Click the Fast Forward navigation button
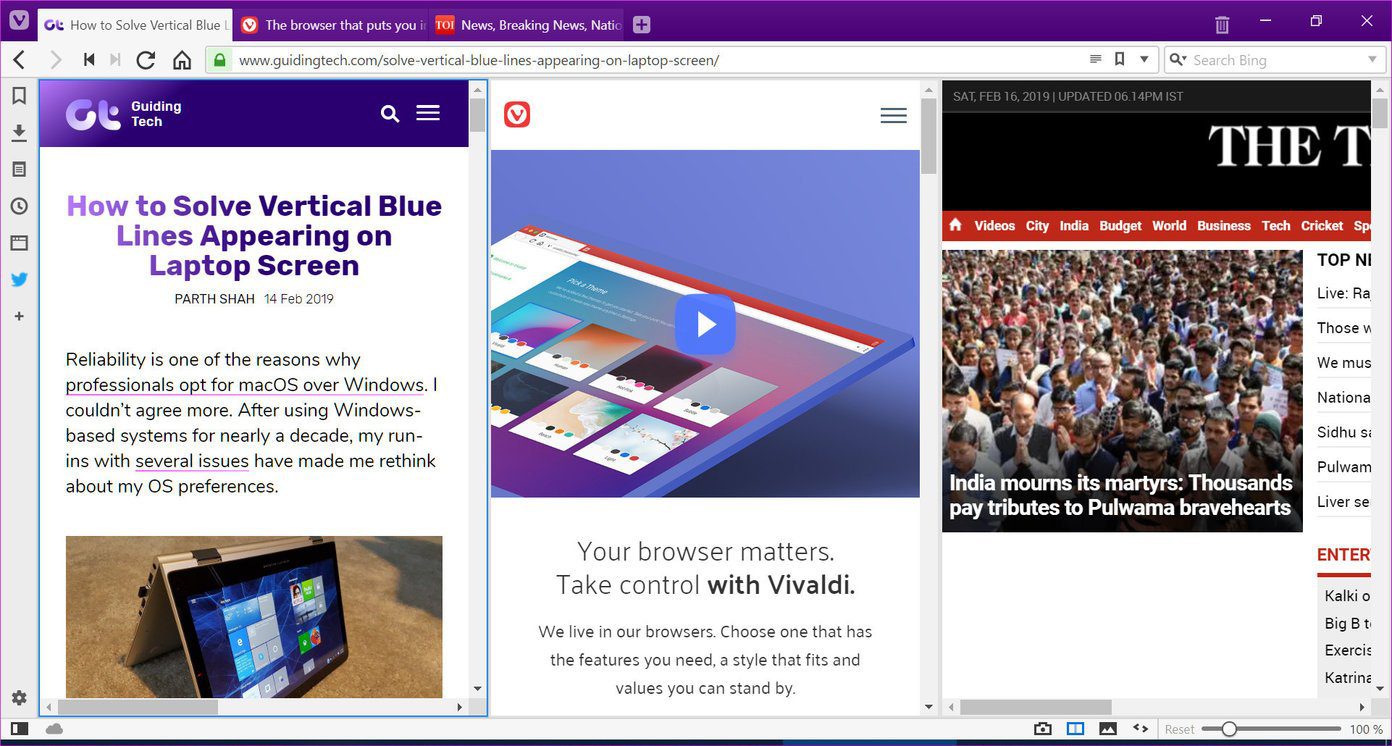1392x746 pixels. click(x=116, y=60)
